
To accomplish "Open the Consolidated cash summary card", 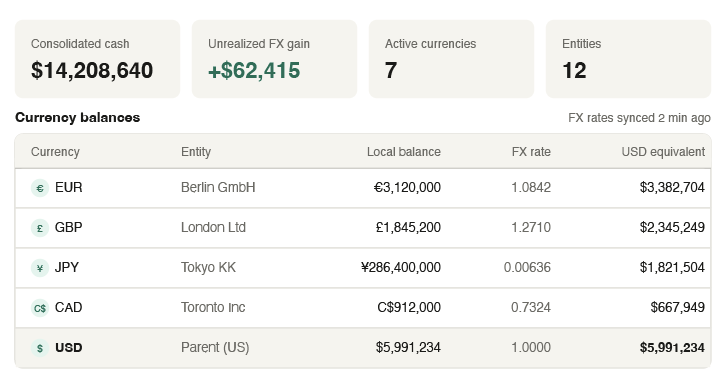I will 98,59.
